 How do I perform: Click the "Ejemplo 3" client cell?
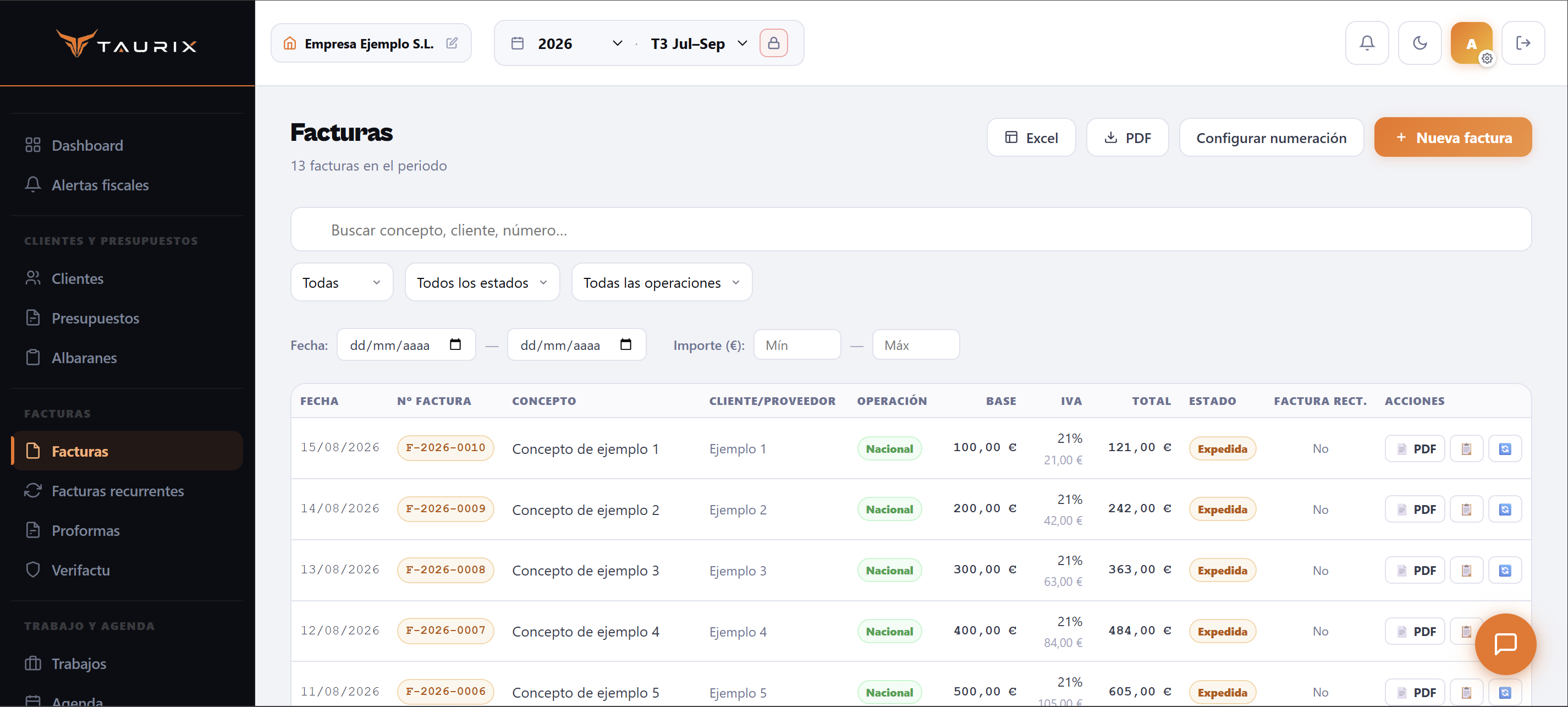[x=737, y=571]
